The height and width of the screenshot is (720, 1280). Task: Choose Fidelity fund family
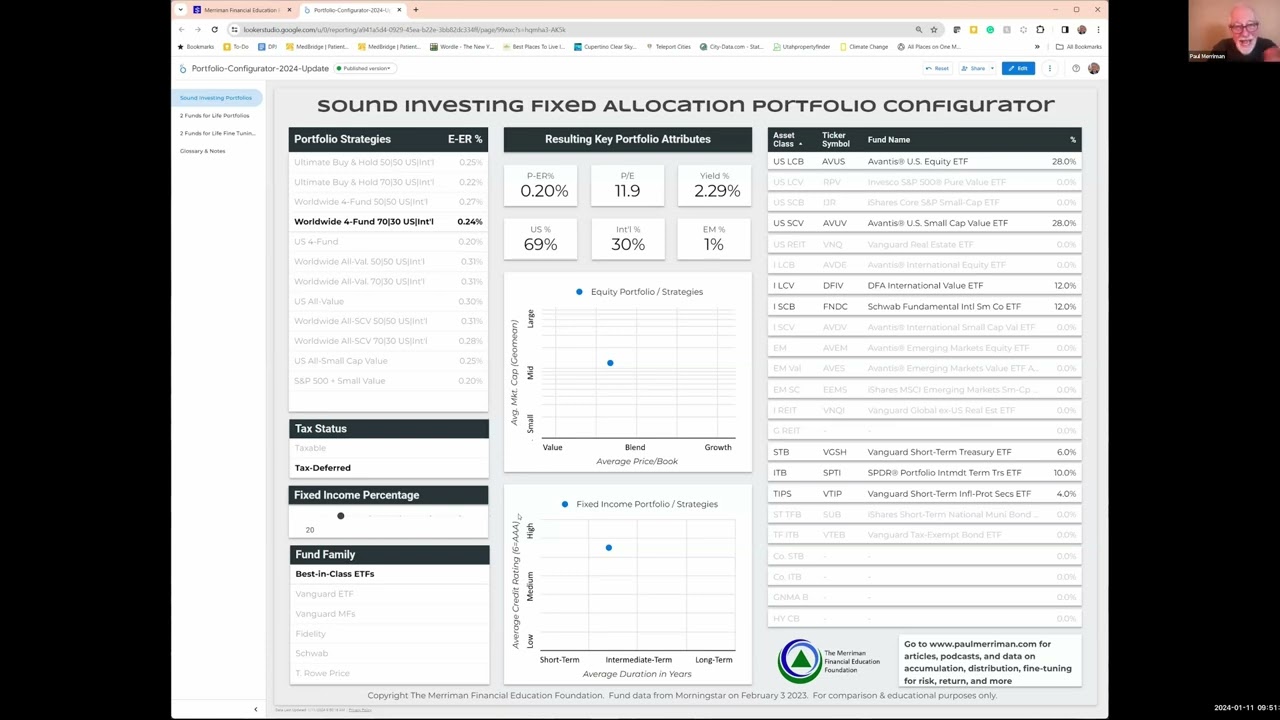(x=388, y=634)
